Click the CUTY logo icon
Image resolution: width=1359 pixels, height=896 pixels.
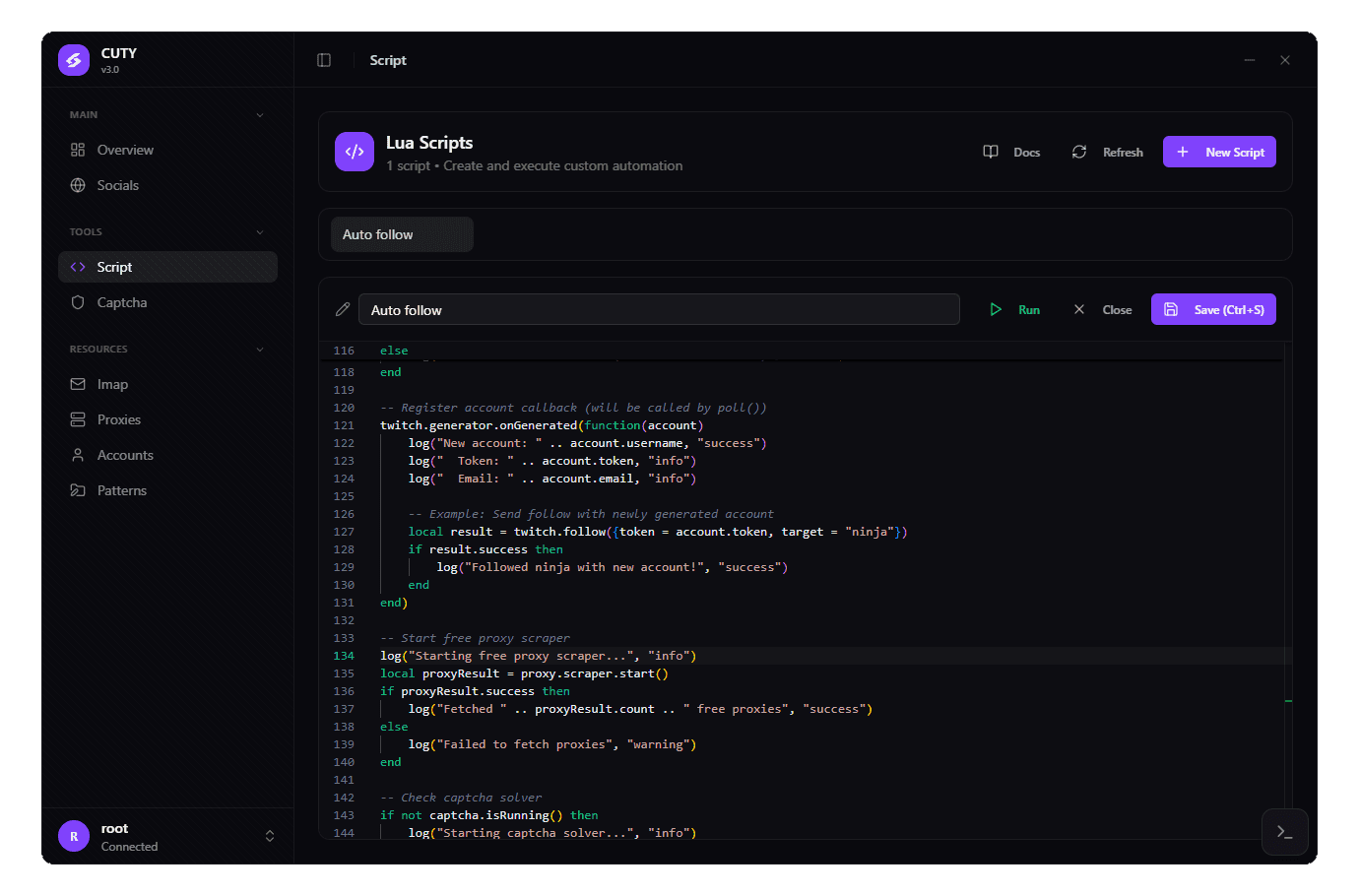(x=73, y=59)
